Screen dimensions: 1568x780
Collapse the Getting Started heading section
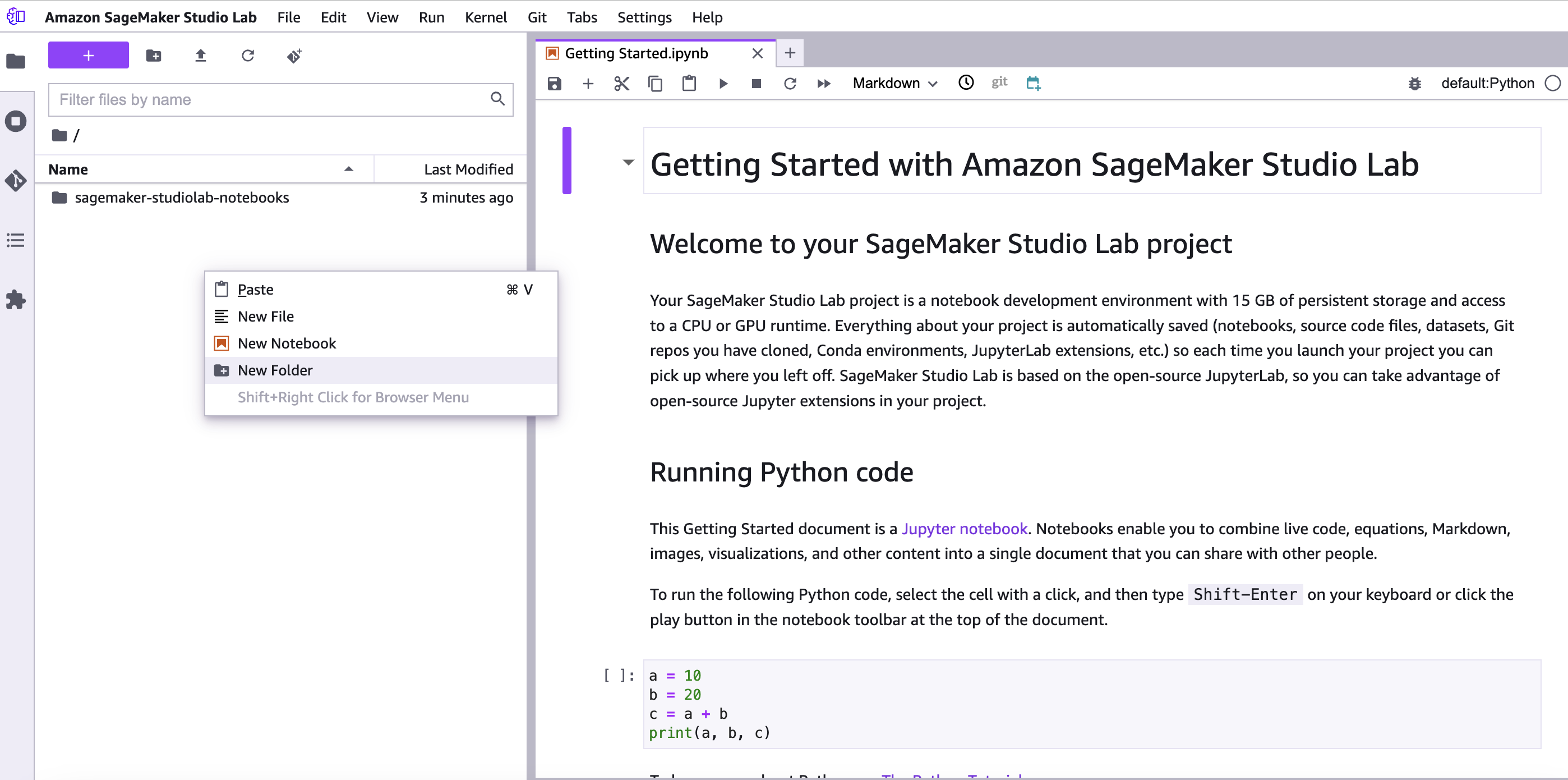[628, 163]
